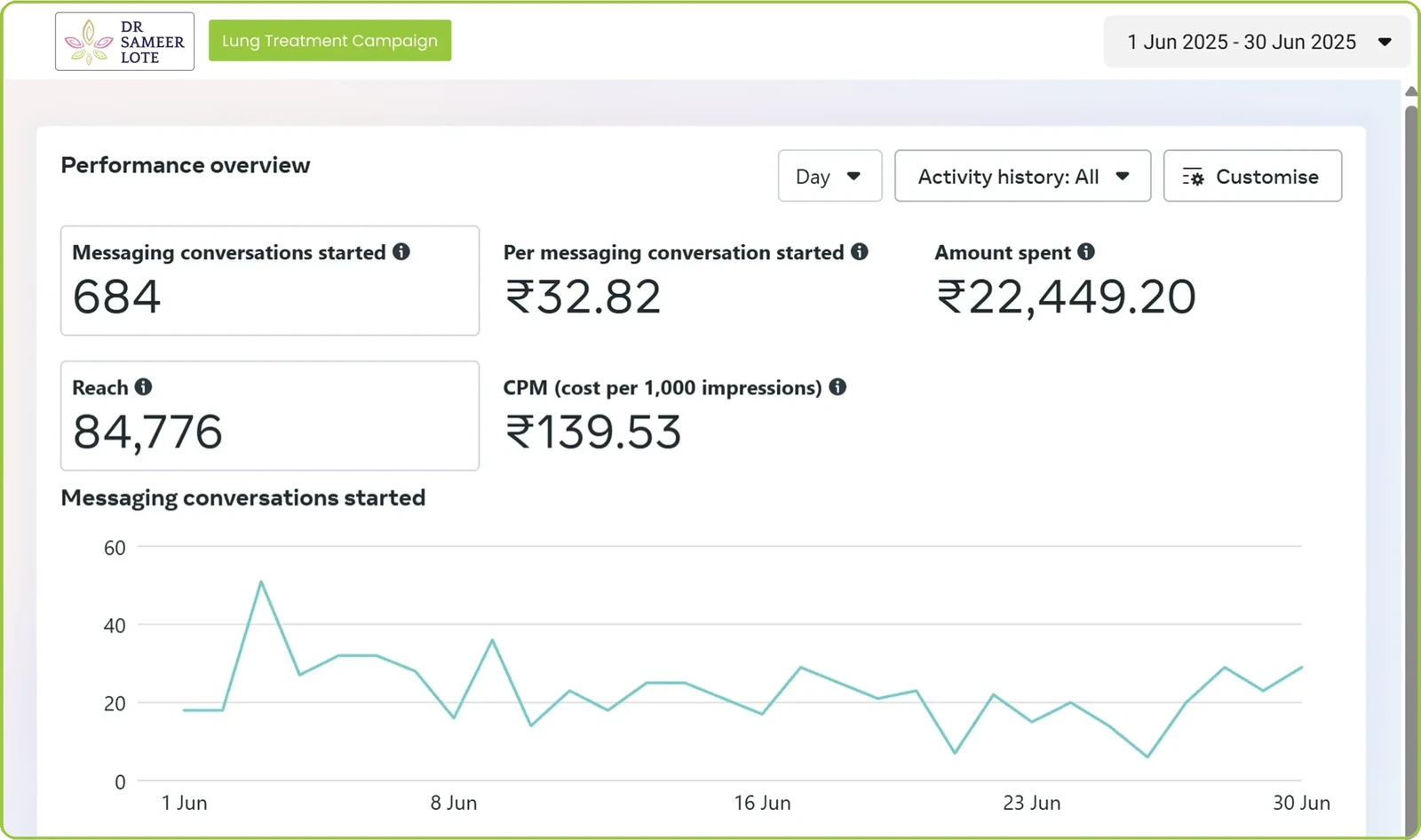The width and height of the screenshot is (1421, 840).
Task: Click the 16 Jun axis label
Action: pos(762,803)
